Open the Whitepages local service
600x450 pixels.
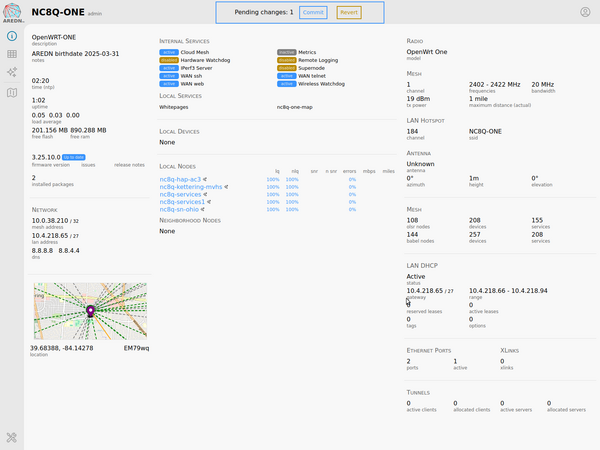(x=173, y=106)
